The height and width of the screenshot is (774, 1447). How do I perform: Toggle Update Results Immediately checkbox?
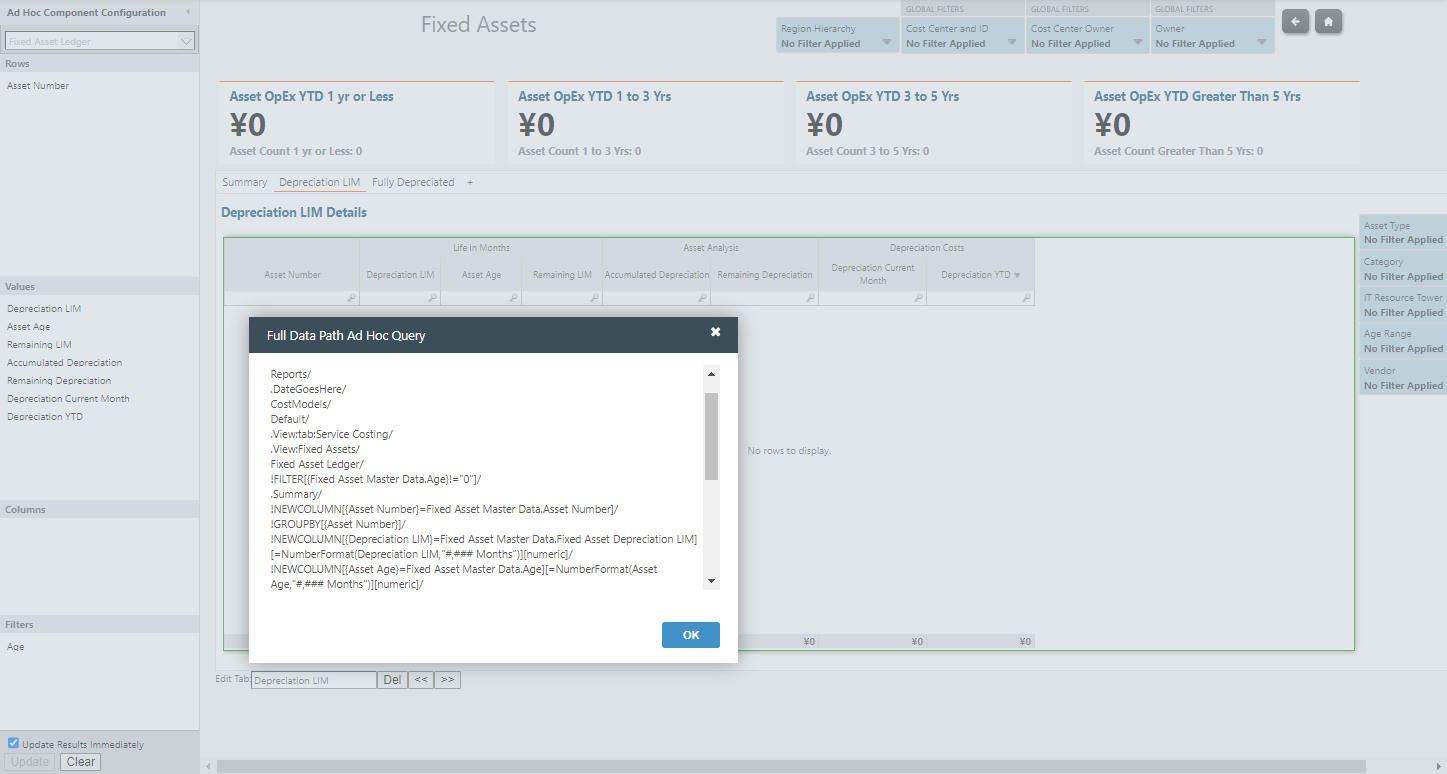[x=14, y=743]
